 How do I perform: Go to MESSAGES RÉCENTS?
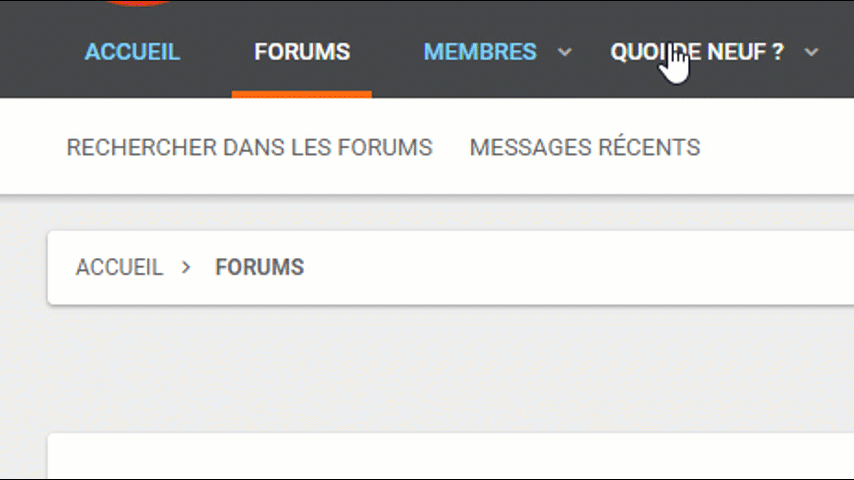click(x=585, y=148)
